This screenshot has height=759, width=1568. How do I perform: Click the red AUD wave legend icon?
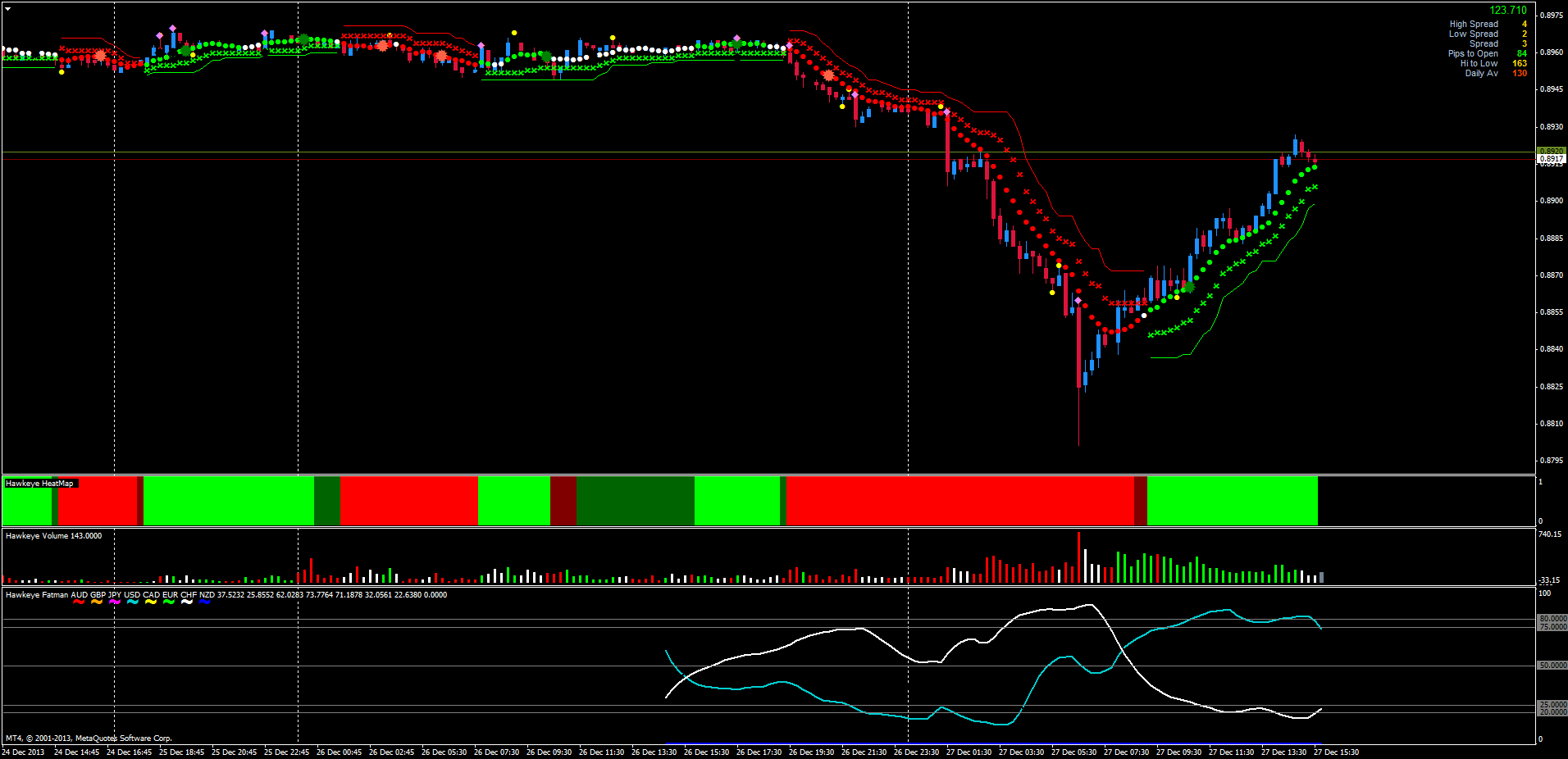(x=79, y=602)
